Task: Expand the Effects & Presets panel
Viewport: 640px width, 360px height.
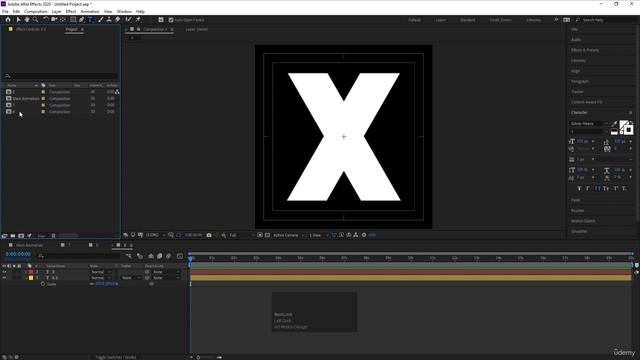Action: (x=585, y=50)
